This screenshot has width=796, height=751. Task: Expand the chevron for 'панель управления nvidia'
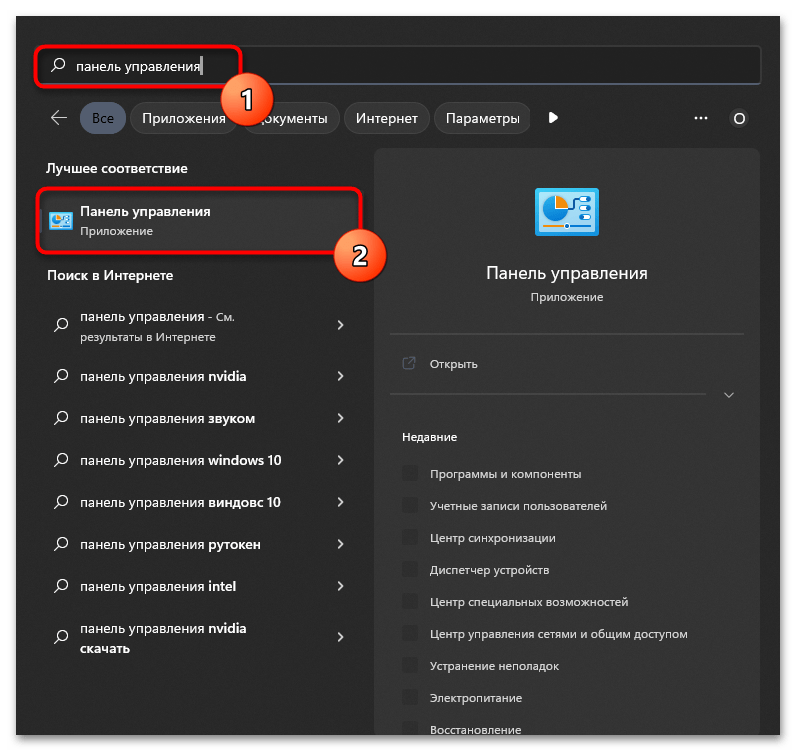pyautogui.click(x=341, y=376)
